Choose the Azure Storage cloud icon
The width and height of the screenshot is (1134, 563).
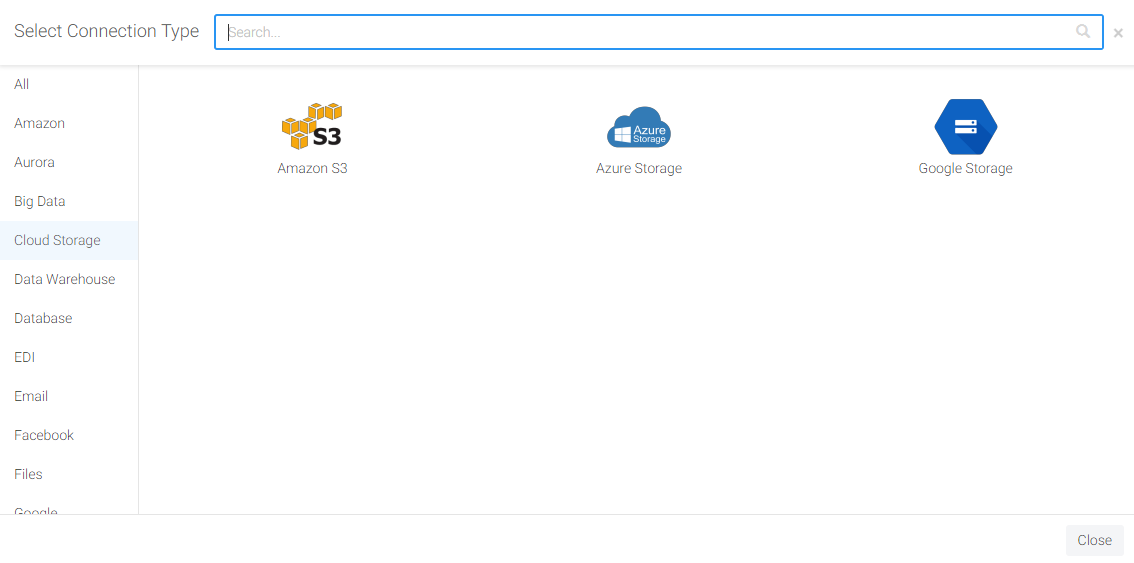[639, 127]
